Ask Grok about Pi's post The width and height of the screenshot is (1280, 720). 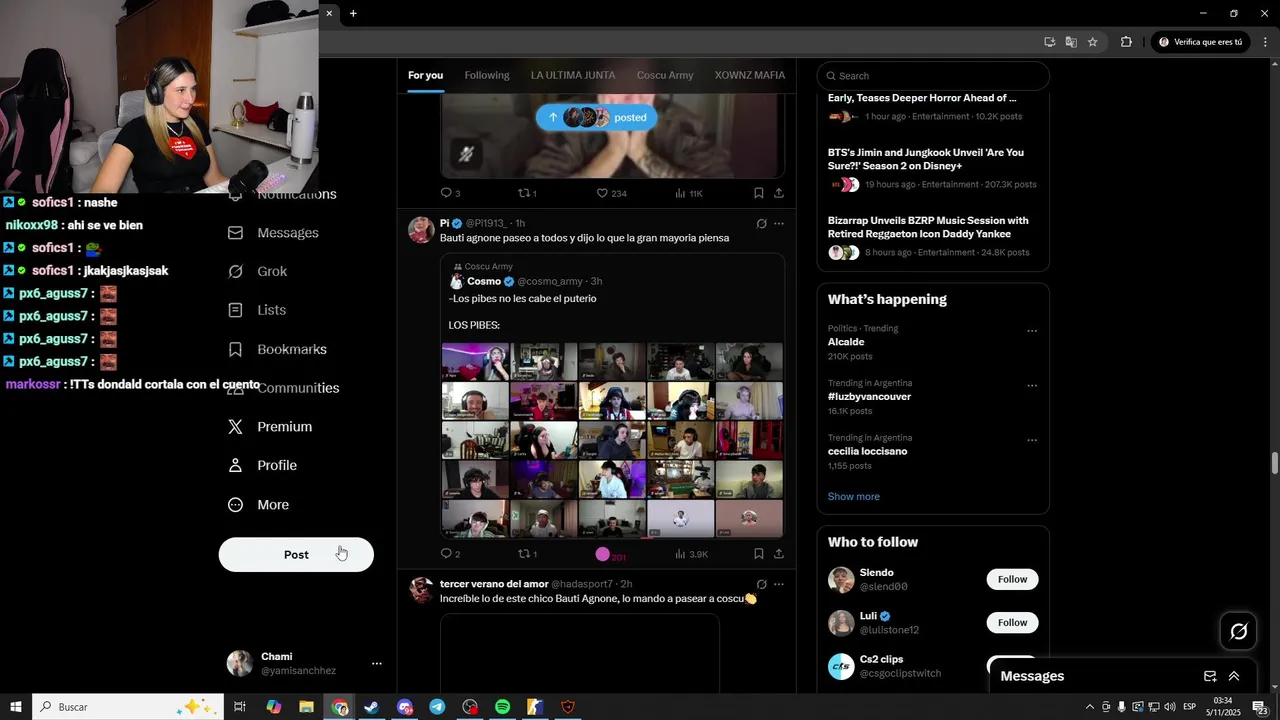[761, 224]
